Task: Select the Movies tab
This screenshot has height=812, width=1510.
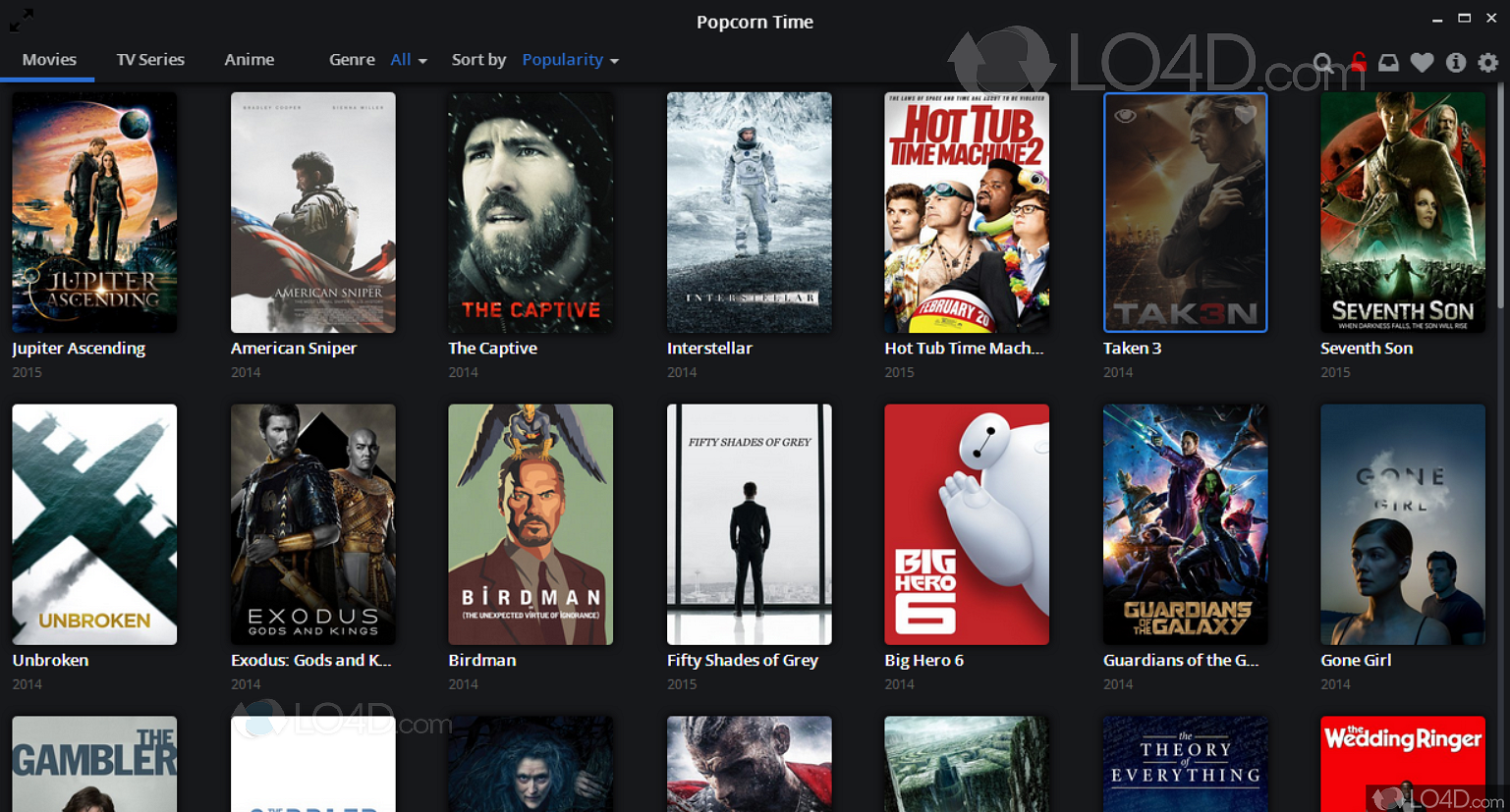Action: point(49,60)
